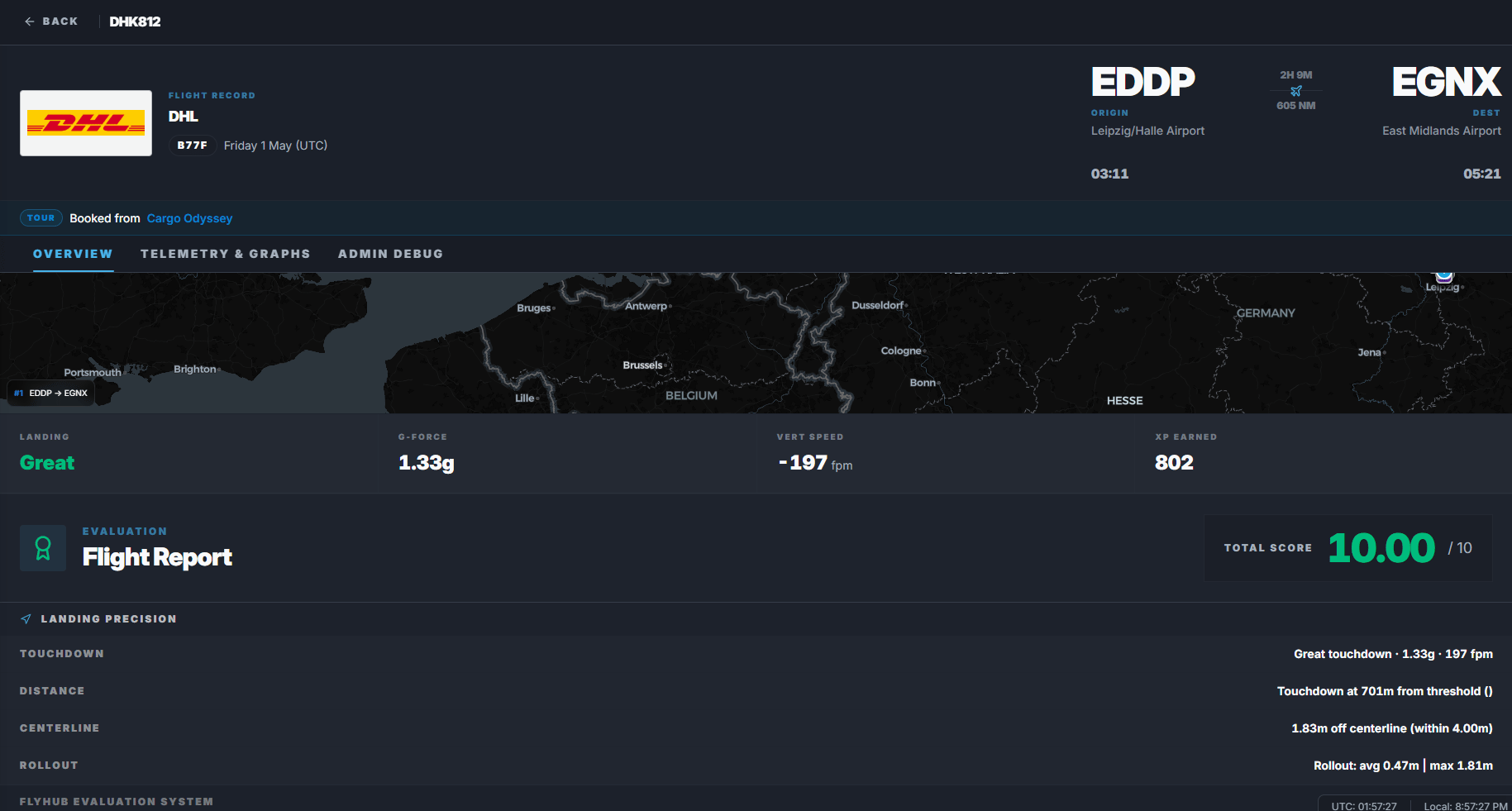Click the '2H 9M' flight duration
Screen dimensions: 1512x811
[x=1296, y=75]
